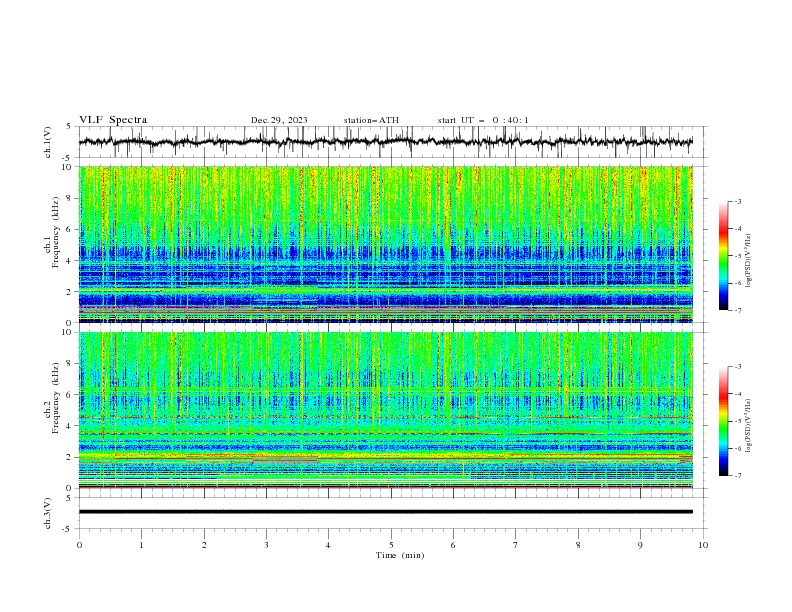Click the "2" kHz tick of ch.1 spectrogram
Viewport: 792px width, 612px height.
[71, 292]
